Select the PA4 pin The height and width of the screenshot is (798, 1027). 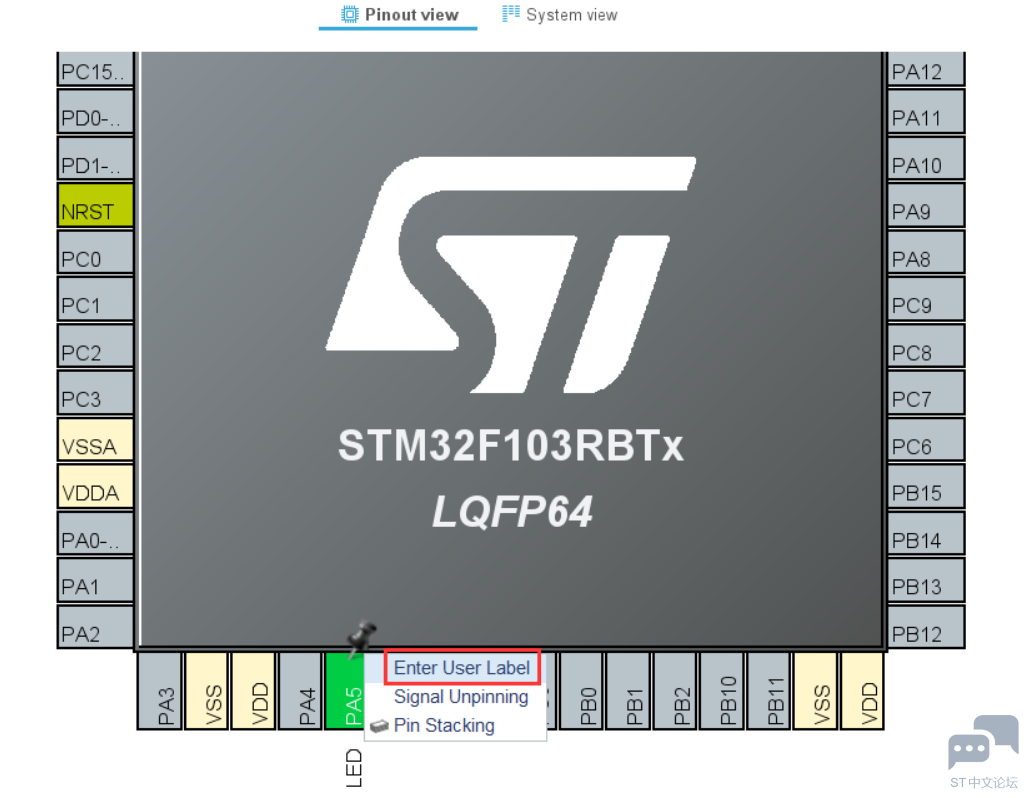(301, 692)
